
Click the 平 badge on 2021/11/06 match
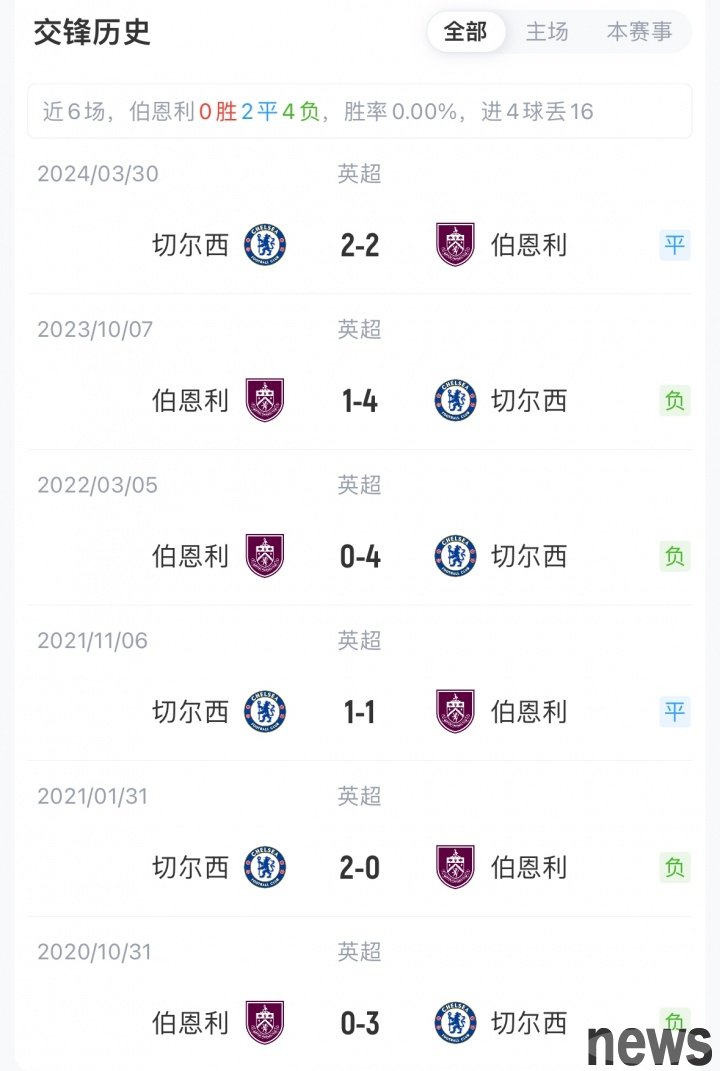coord(675,712)
